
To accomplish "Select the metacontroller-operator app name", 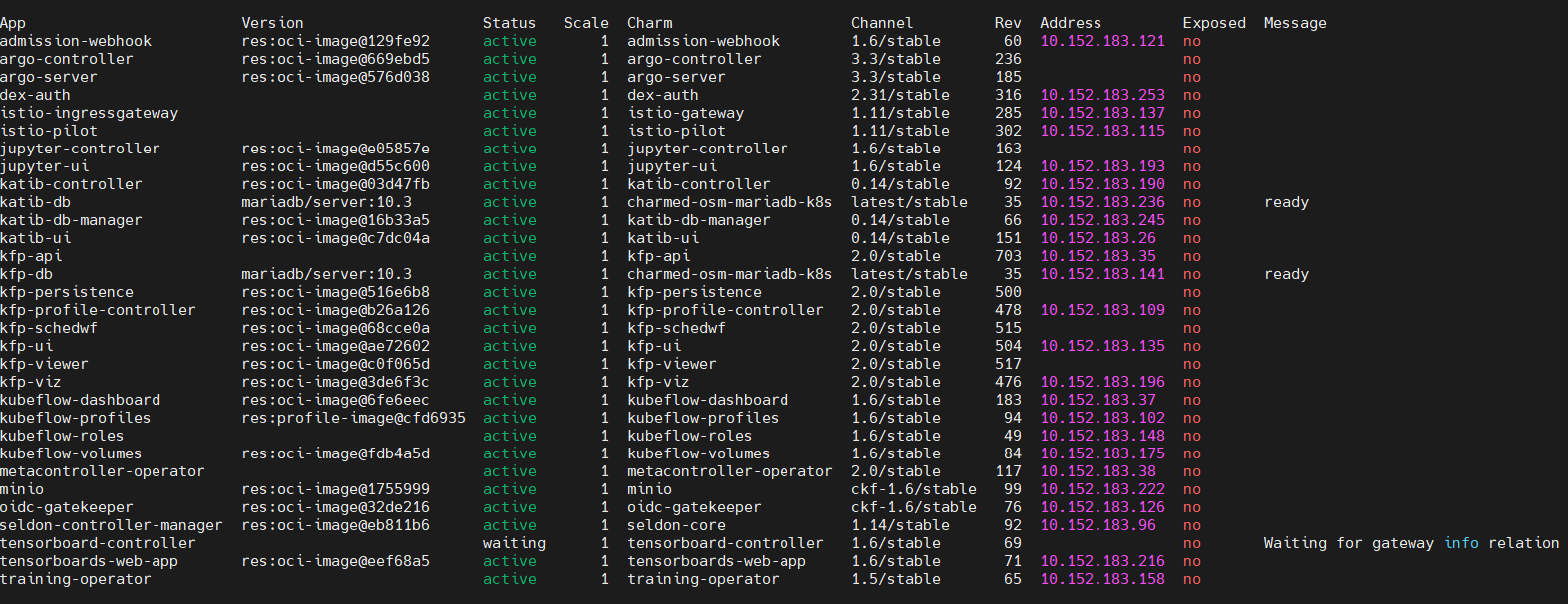I will 103,471.
